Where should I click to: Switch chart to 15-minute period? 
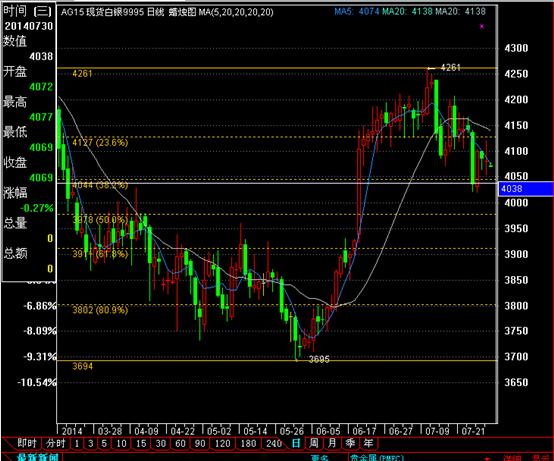click(x=141, y=443)
